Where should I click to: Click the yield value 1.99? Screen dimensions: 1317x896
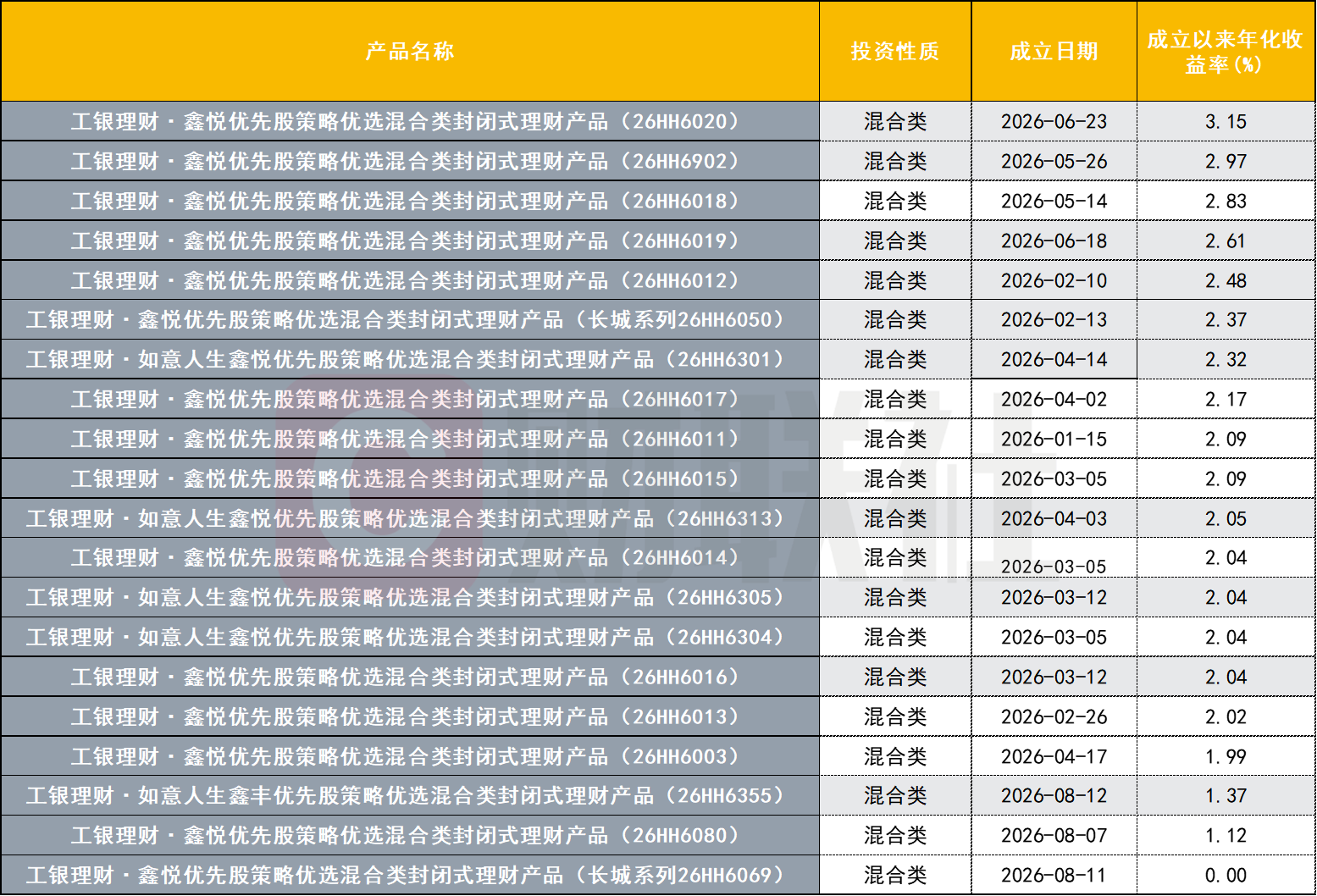point(1226,757)
